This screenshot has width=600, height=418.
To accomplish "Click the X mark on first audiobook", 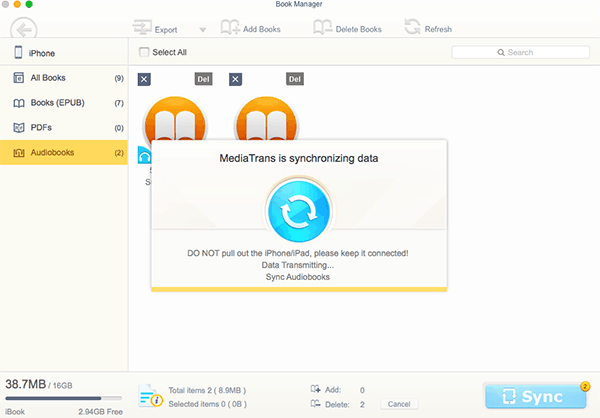I will pyautogui.click(x=144, y=79).
